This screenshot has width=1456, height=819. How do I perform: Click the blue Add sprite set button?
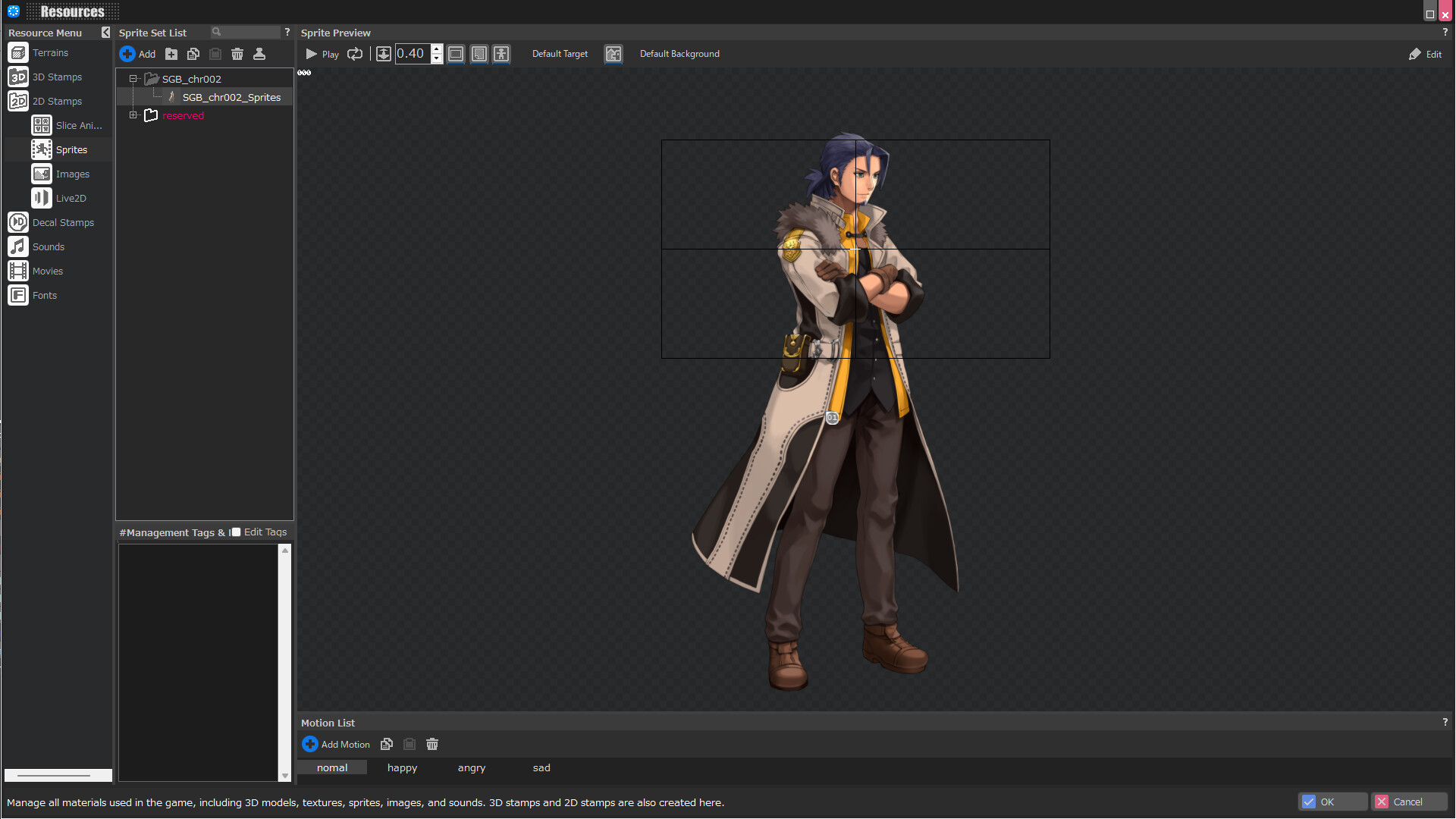137,54
